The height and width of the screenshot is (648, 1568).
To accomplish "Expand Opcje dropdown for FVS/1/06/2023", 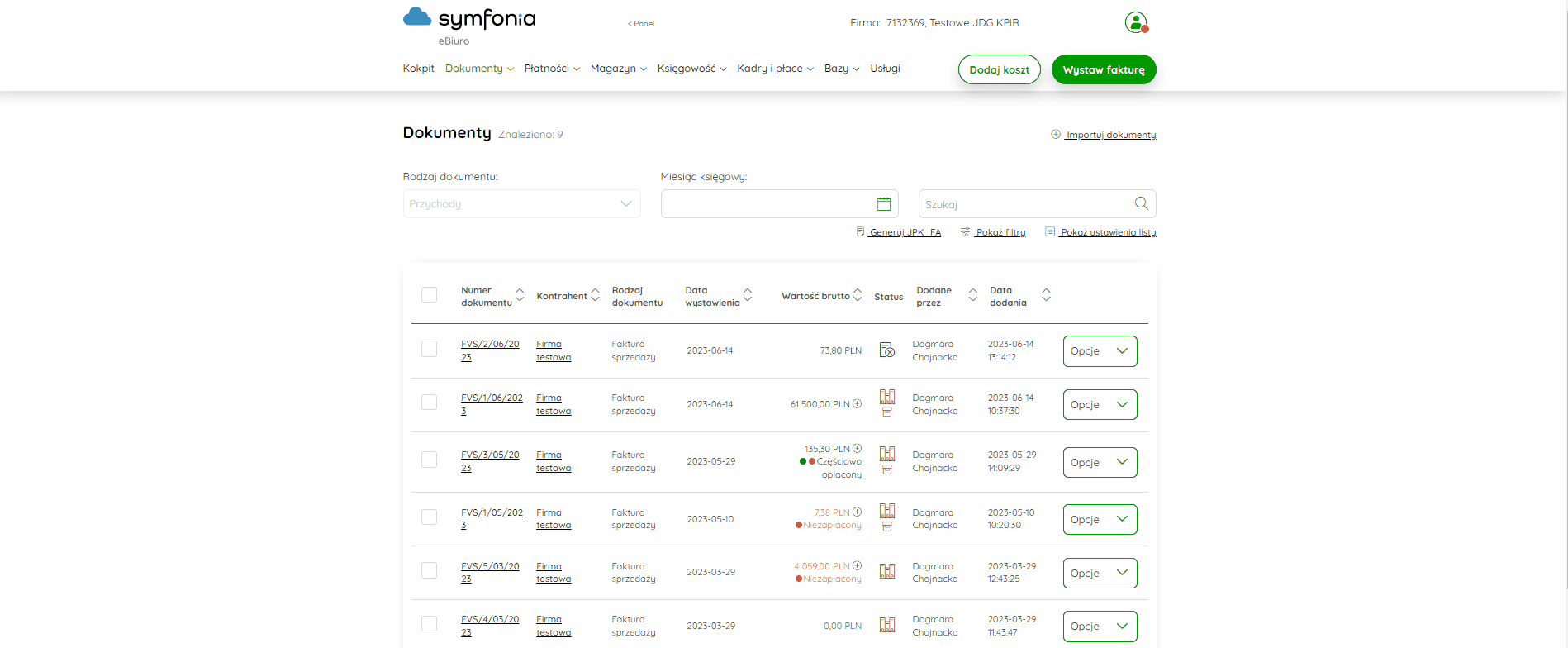I will [x=1100, y=405].
